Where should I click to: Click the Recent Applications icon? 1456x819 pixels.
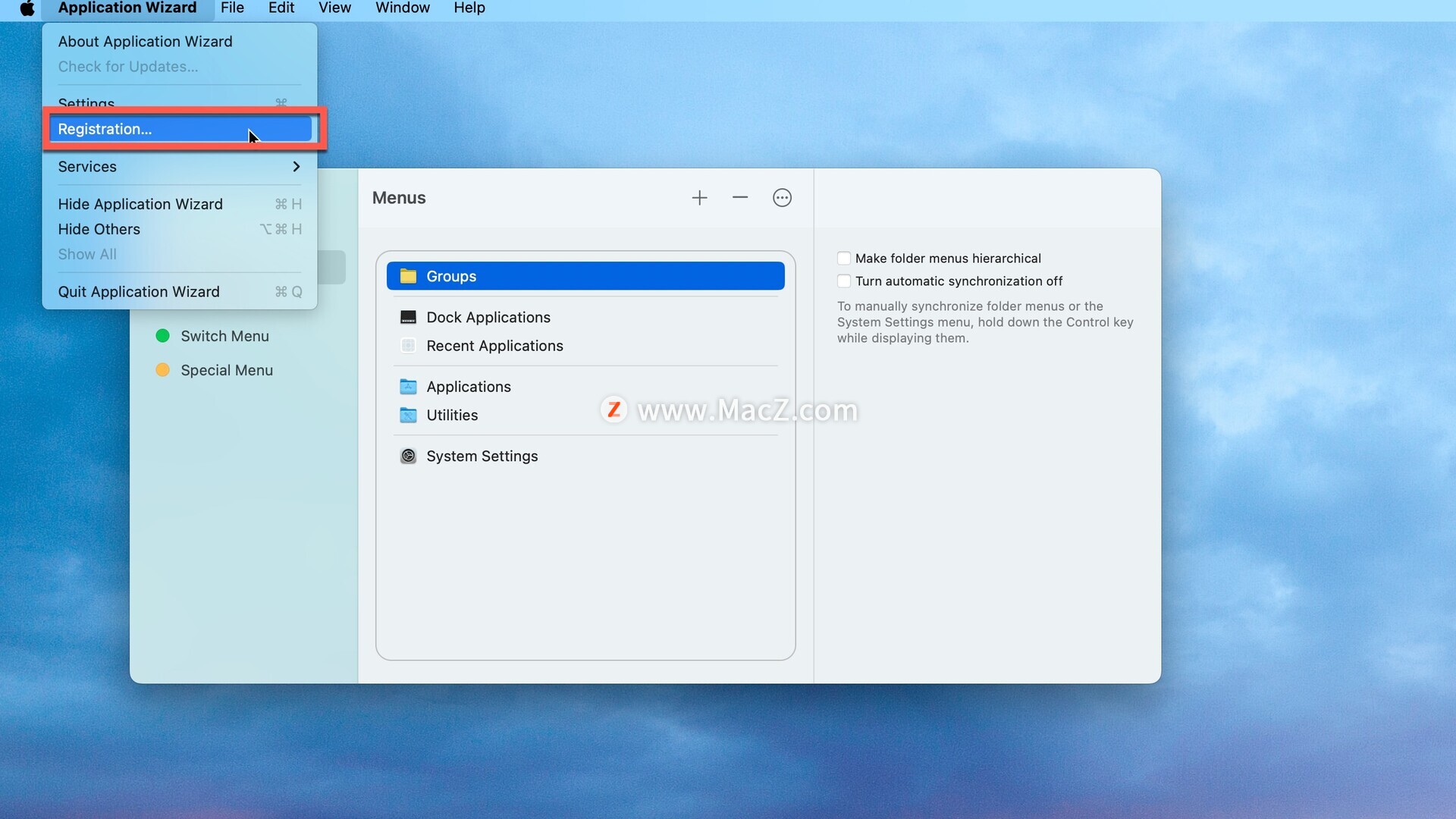[x=408, y=346]
